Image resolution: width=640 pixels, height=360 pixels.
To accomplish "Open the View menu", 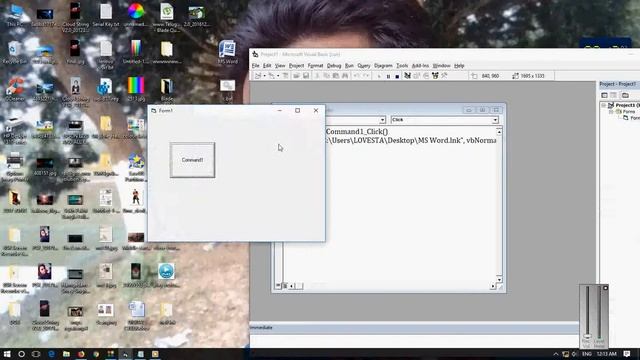I will pos(280,66).
